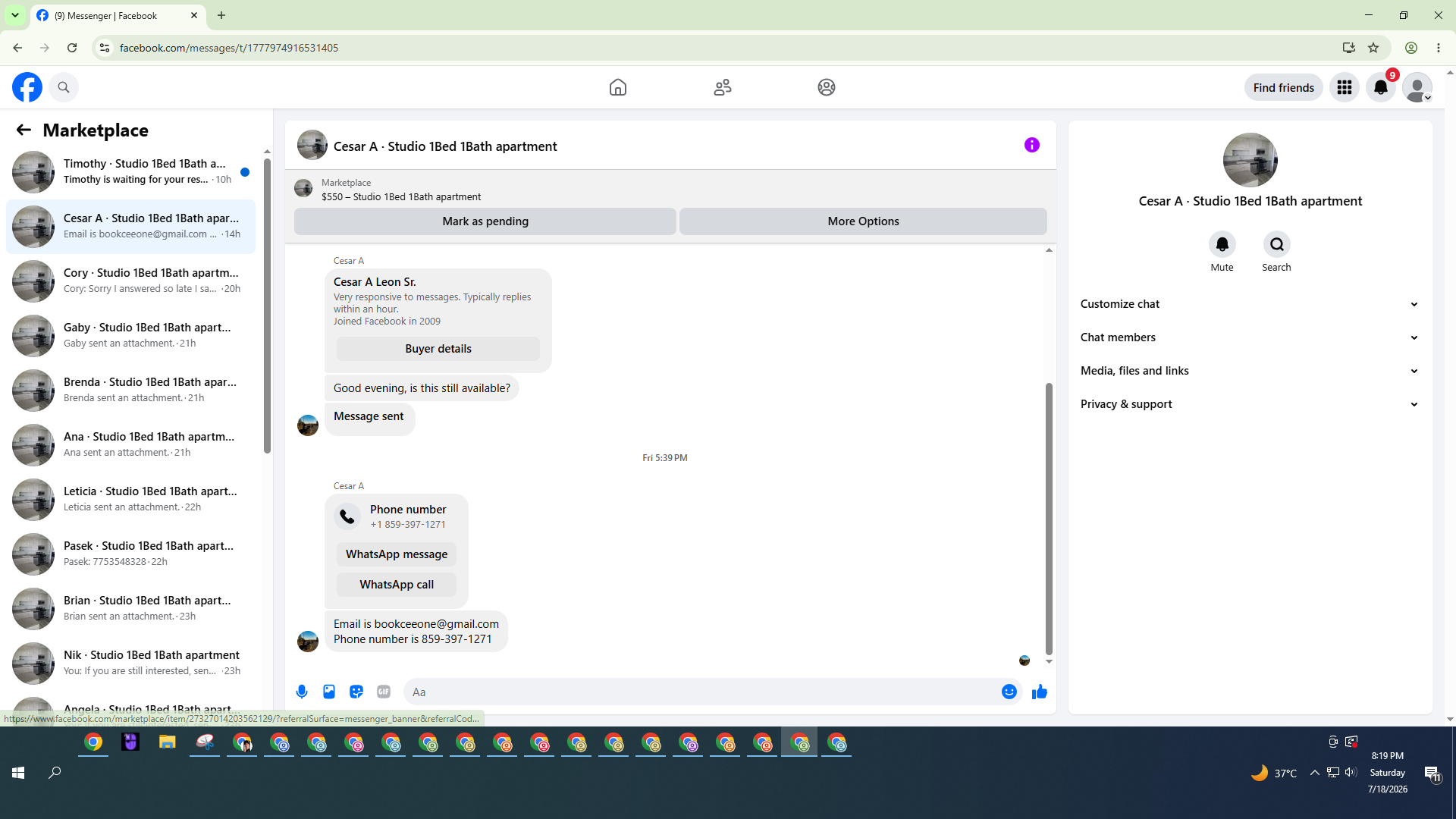Expand Privacy & support section
This screenshot has width=1456, height=819.
tap(1250, 404)
